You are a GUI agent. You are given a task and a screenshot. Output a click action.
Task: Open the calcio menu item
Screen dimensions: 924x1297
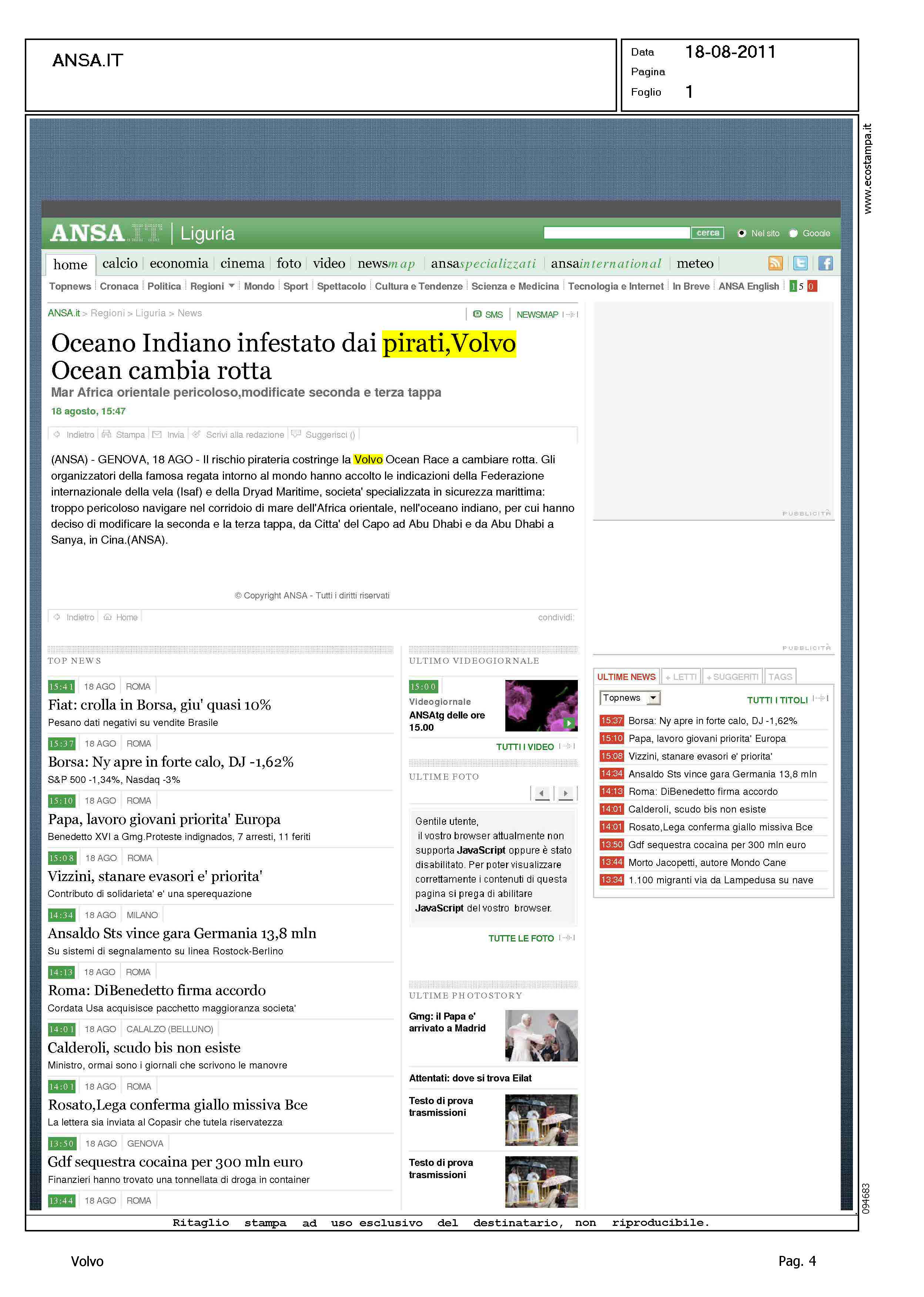(120, 263)
